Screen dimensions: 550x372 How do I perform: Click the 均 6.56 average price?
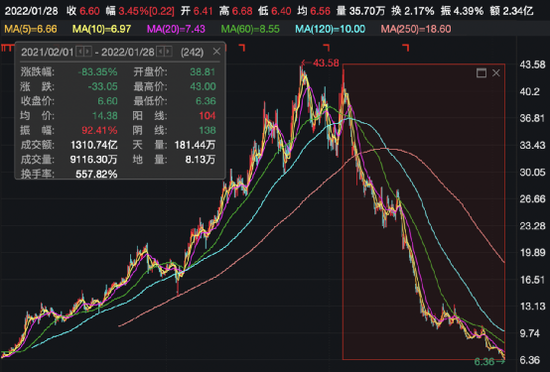(x=314, y=11)
